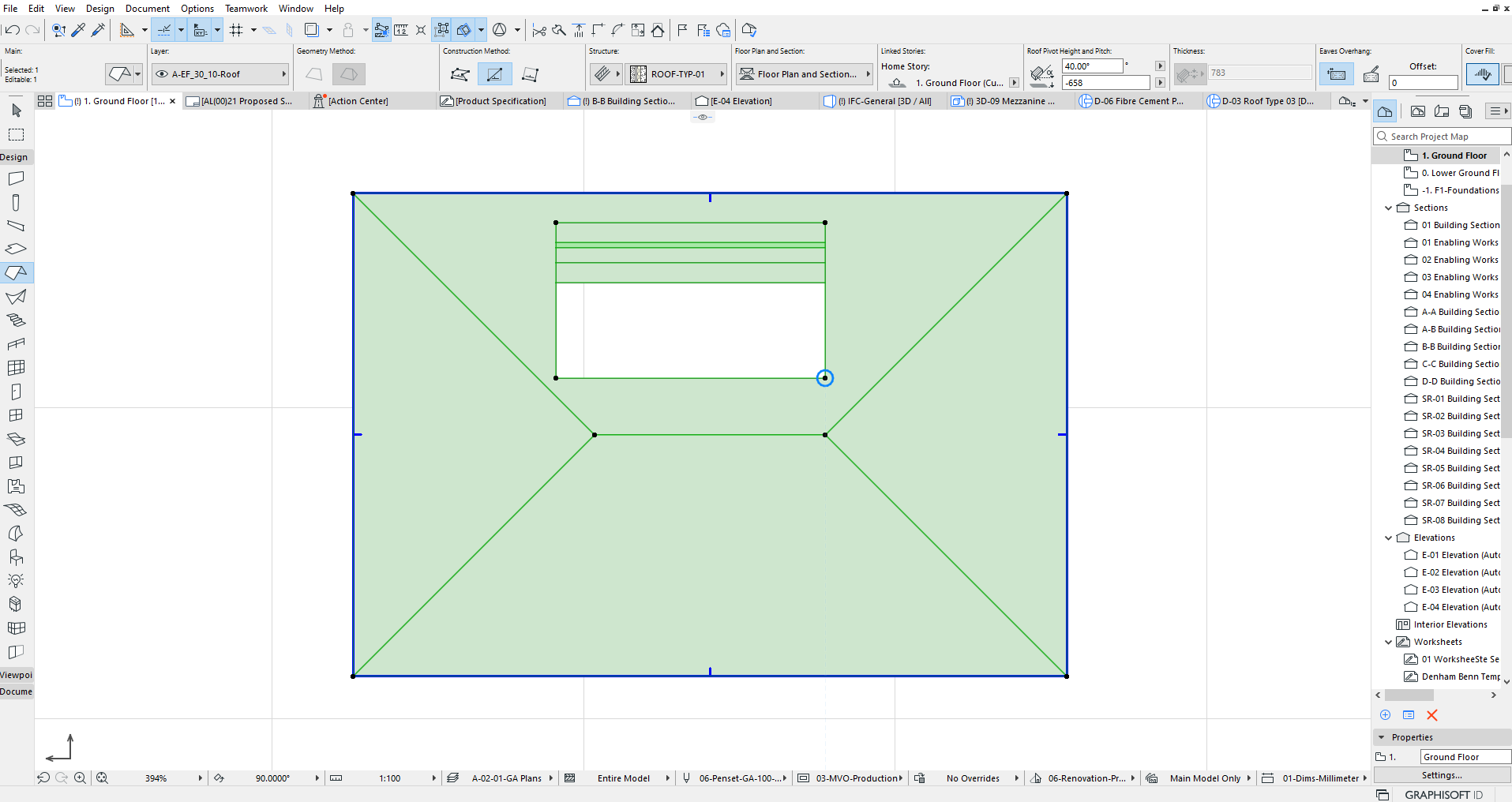Select the Pick Up Parameters eyedropper

tap(78, 30)
